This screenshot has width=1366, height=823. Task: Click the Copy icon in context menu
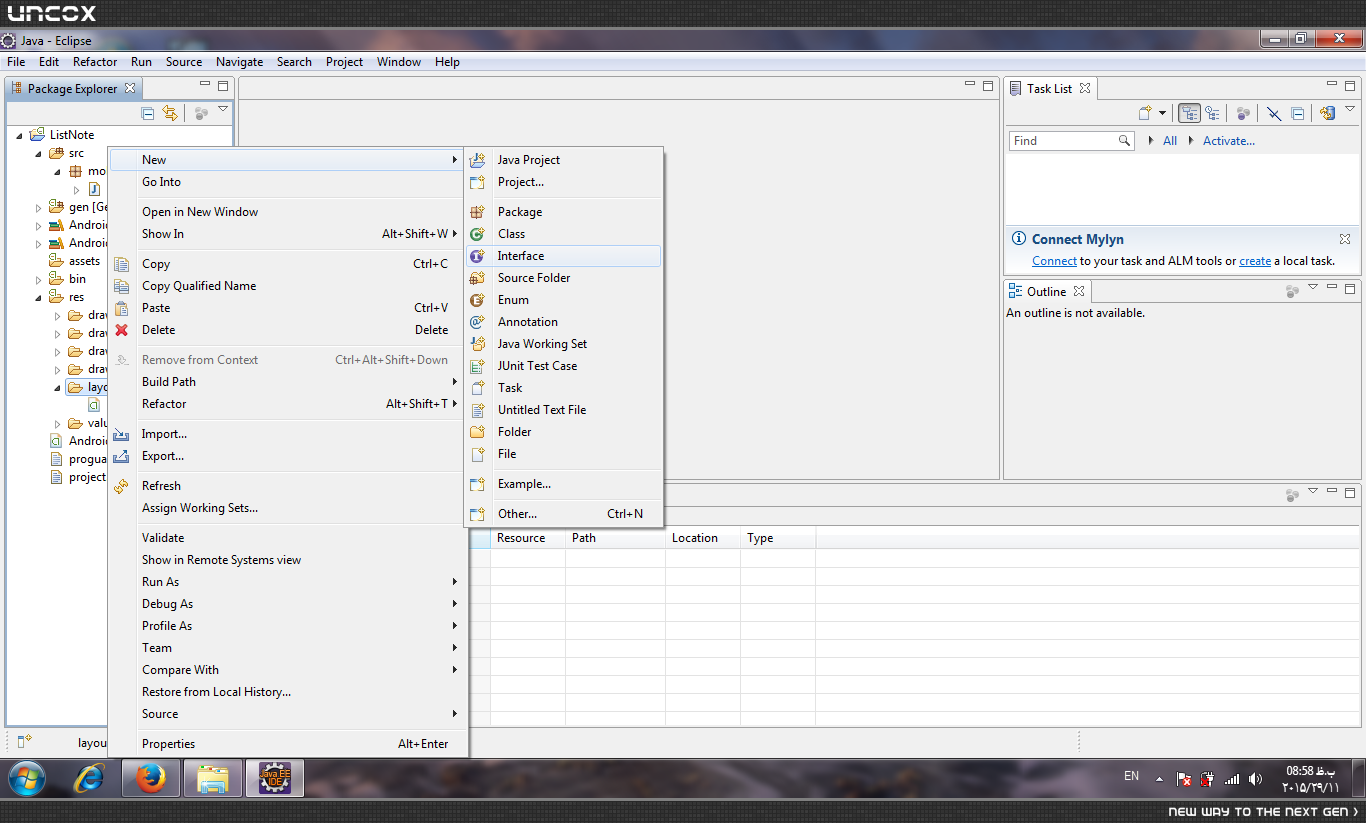(x=122, y=264)
